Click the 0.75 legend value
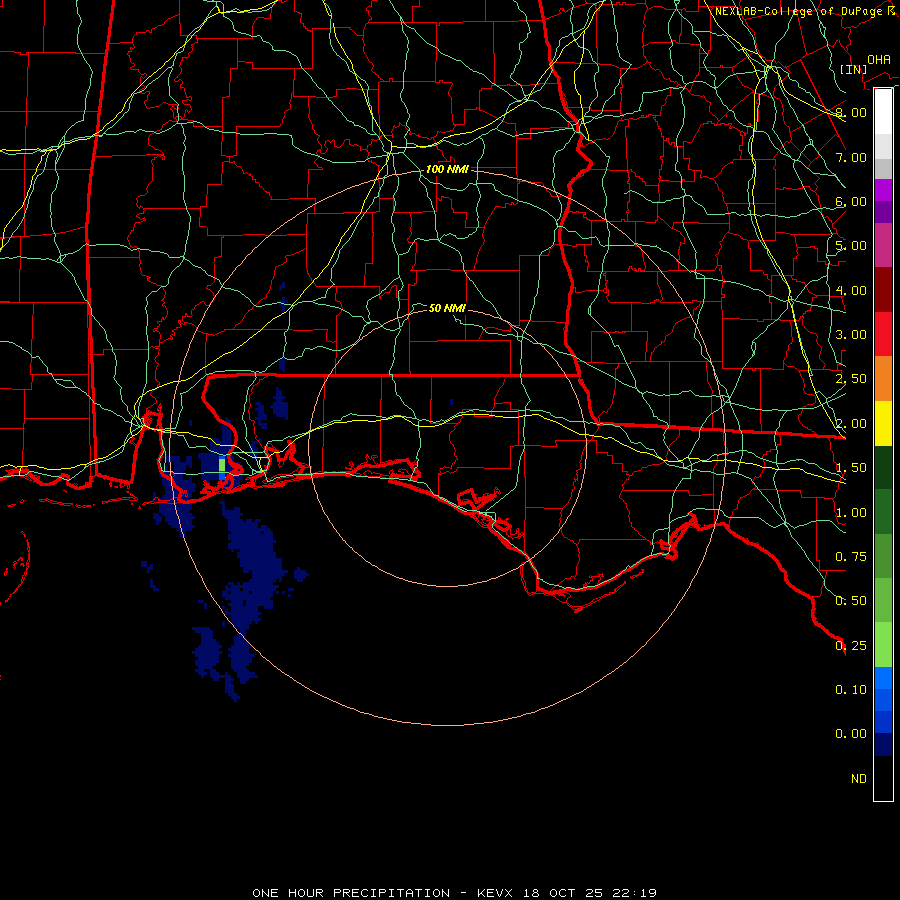The height and width of the screenshot is (900, 900). [x=851, y=557]
